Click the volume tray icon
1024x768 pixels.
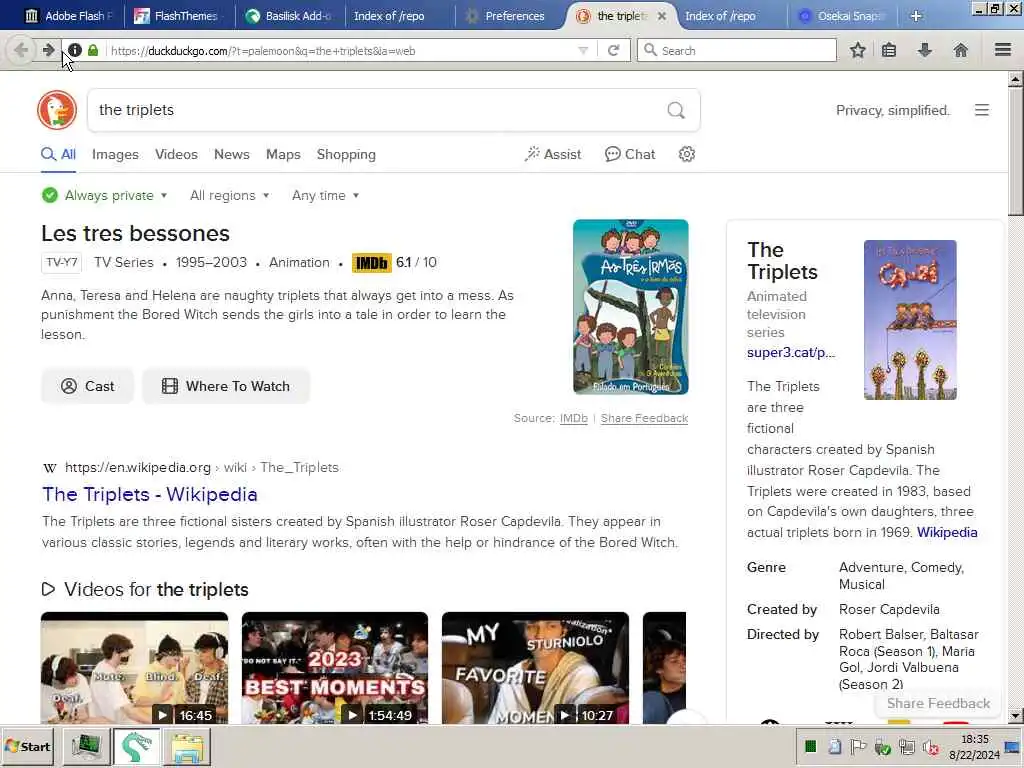[932, 747]
